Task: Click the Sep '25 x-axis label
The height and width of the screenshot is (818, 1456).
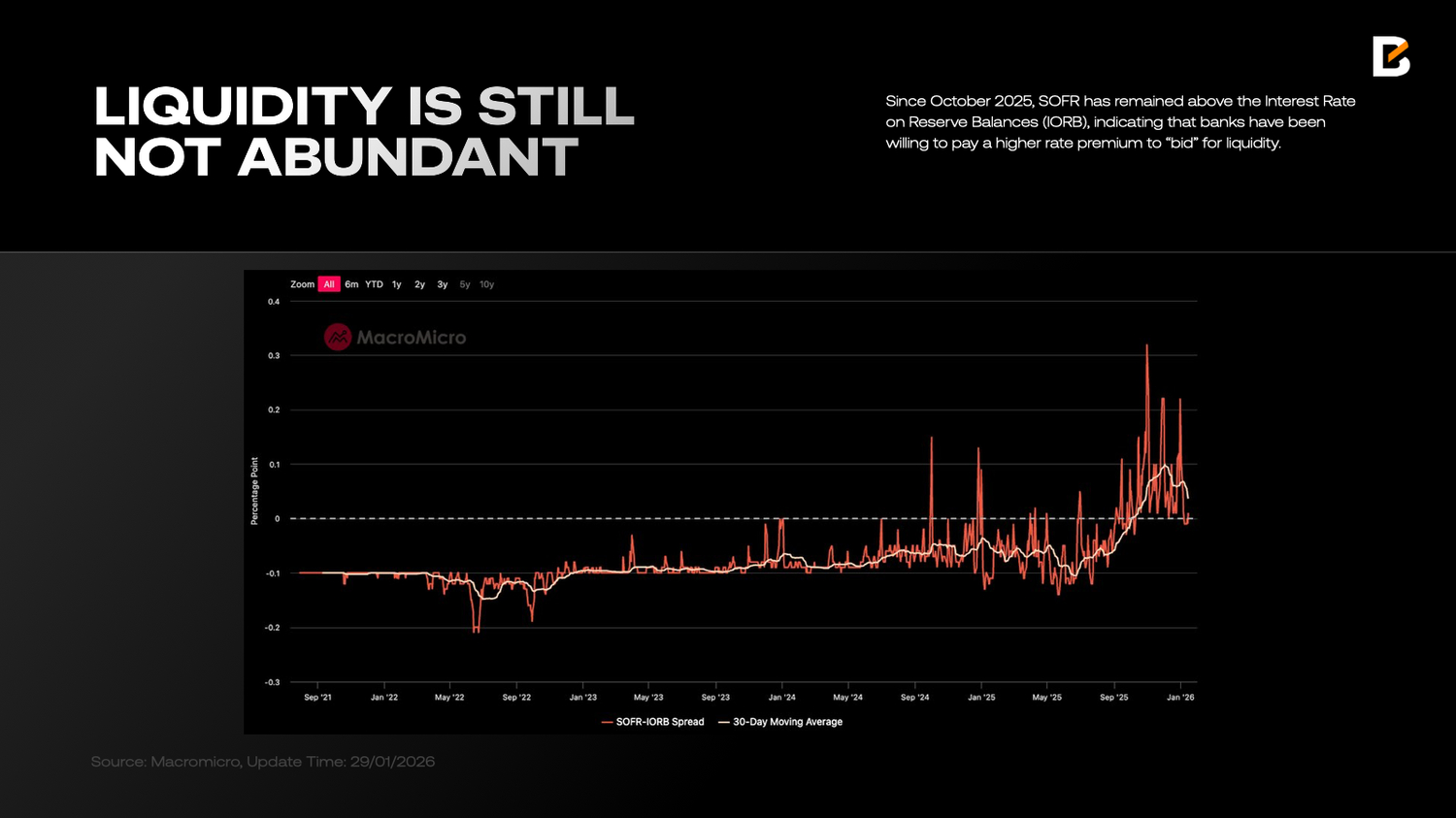Action: tap(1113, 697)
